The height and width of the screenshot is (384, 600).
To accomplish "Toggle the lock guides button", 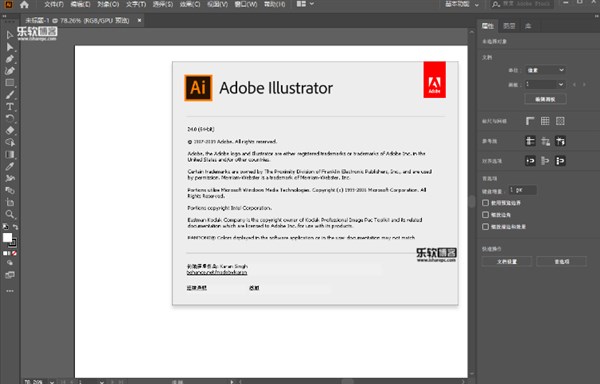I will point(545,141).
